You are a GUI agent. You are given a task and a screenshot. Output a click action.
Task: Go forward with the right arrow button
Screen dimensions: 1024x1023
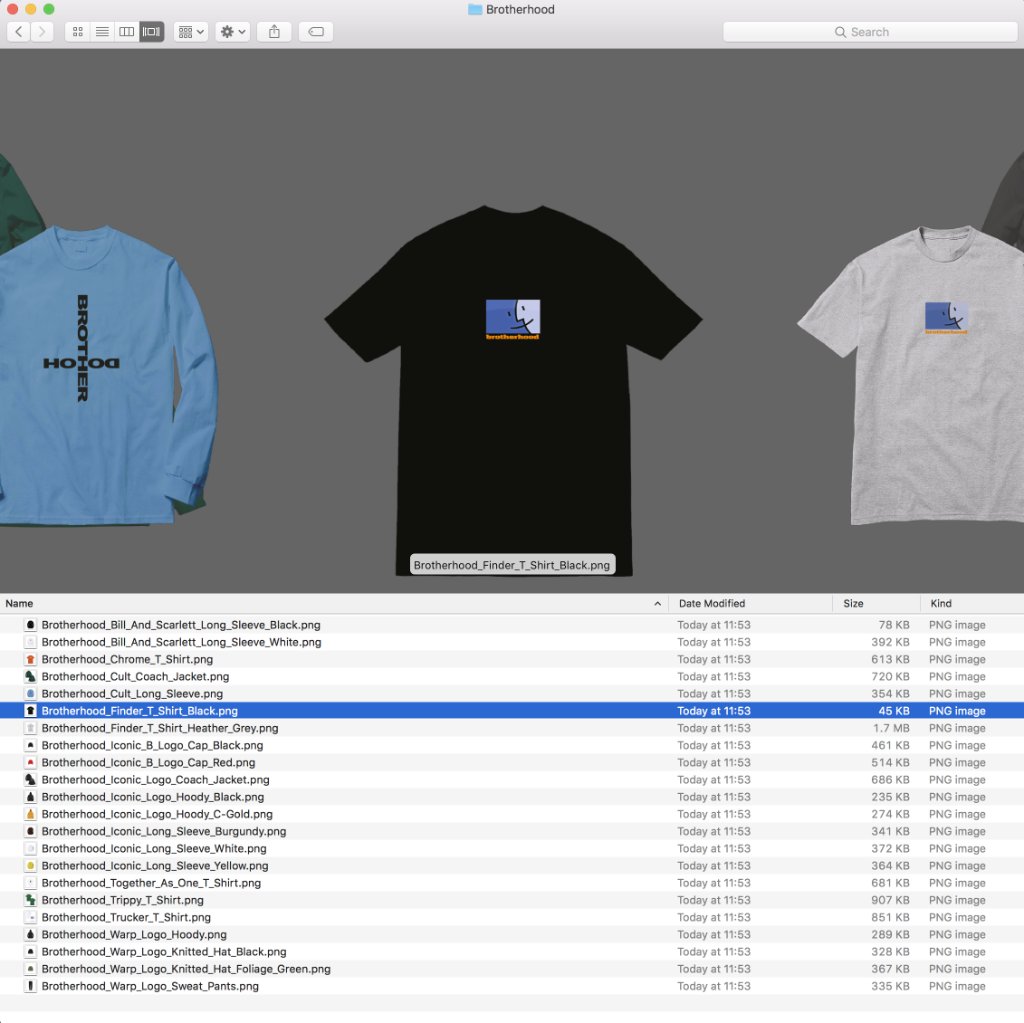42,31
